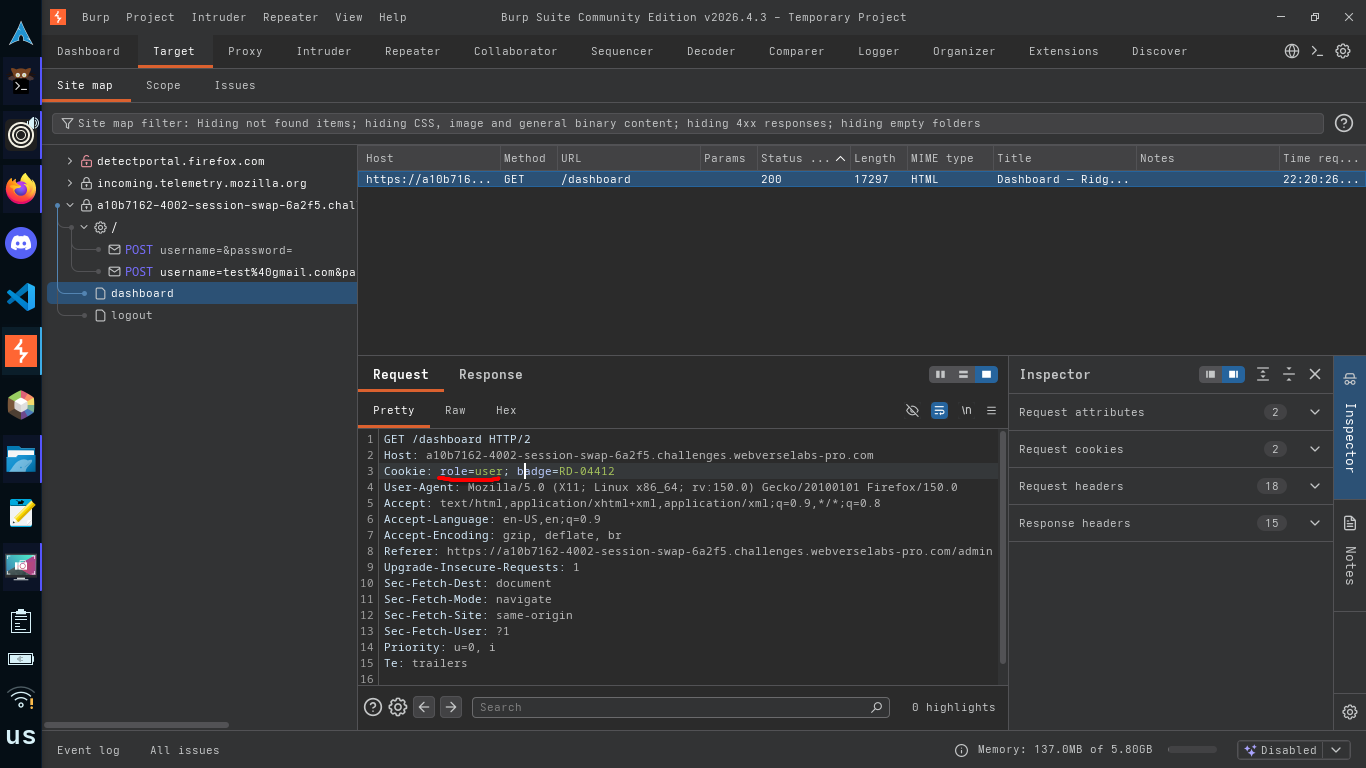Image resolution: width=1366 pixels, height=768 pixels.
Task: Select second Inspector layout toggle
Action: tap(1234, 374)
